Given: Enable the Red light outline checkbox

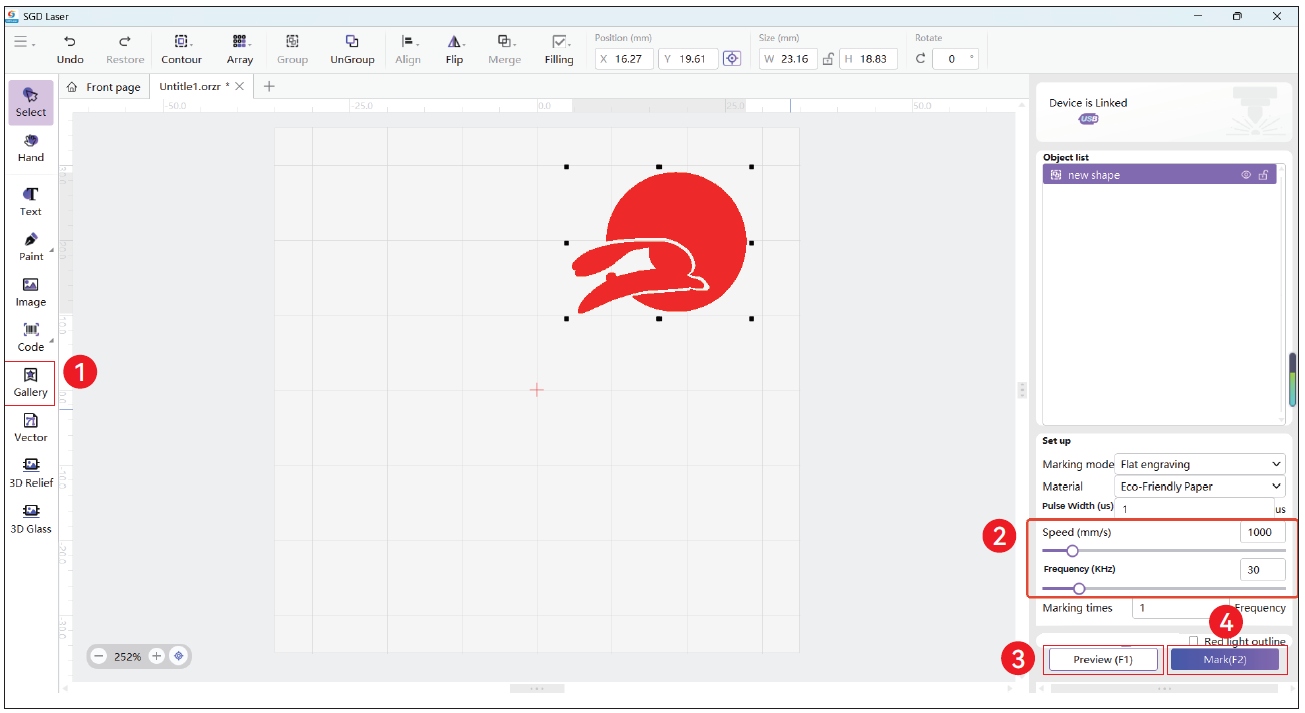Looking at the screenshot, I should (1194, 641).
